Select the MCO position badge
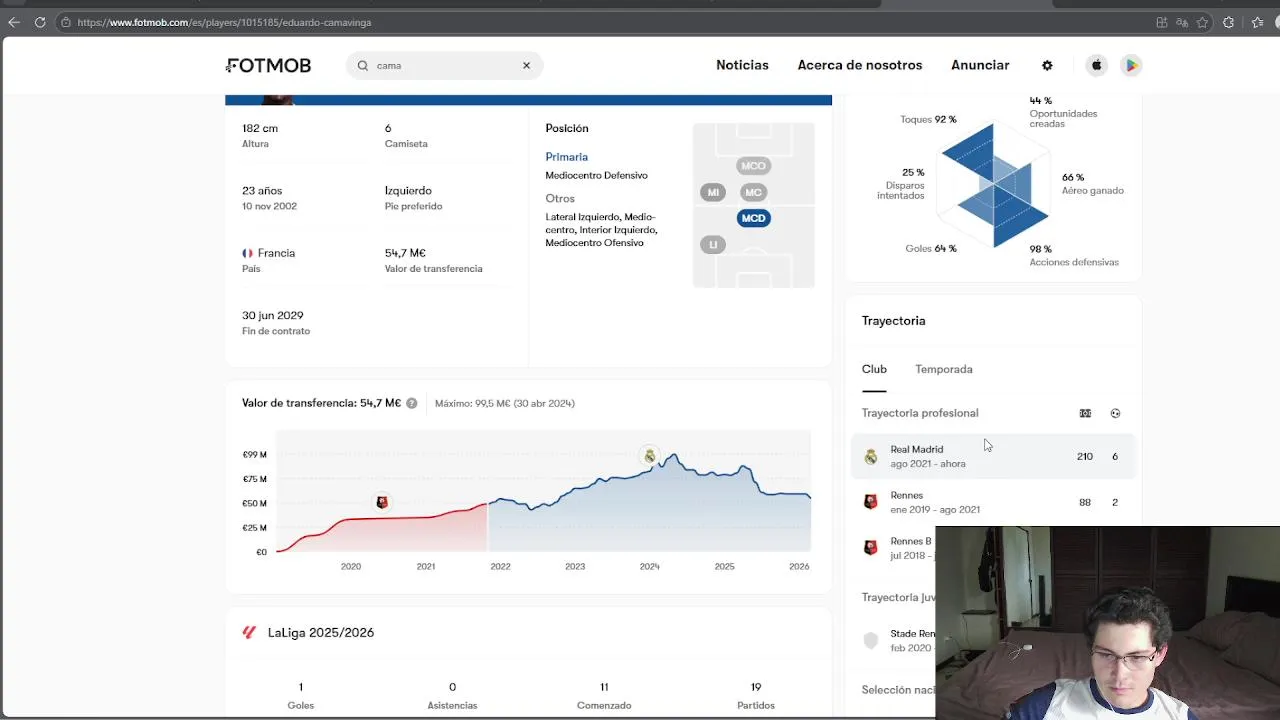The height and width of the screenshot is (720, 1280). (x=753, y=166)
